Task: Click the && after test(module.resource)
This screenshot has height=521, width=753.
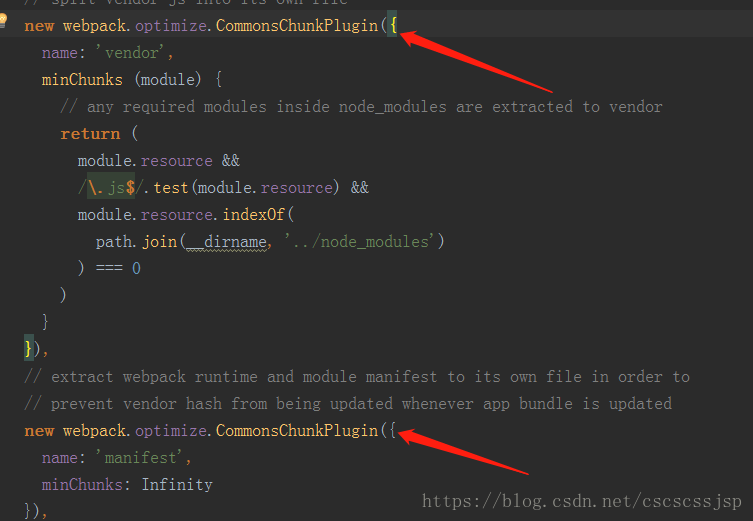Action: (x=360, y=188)
